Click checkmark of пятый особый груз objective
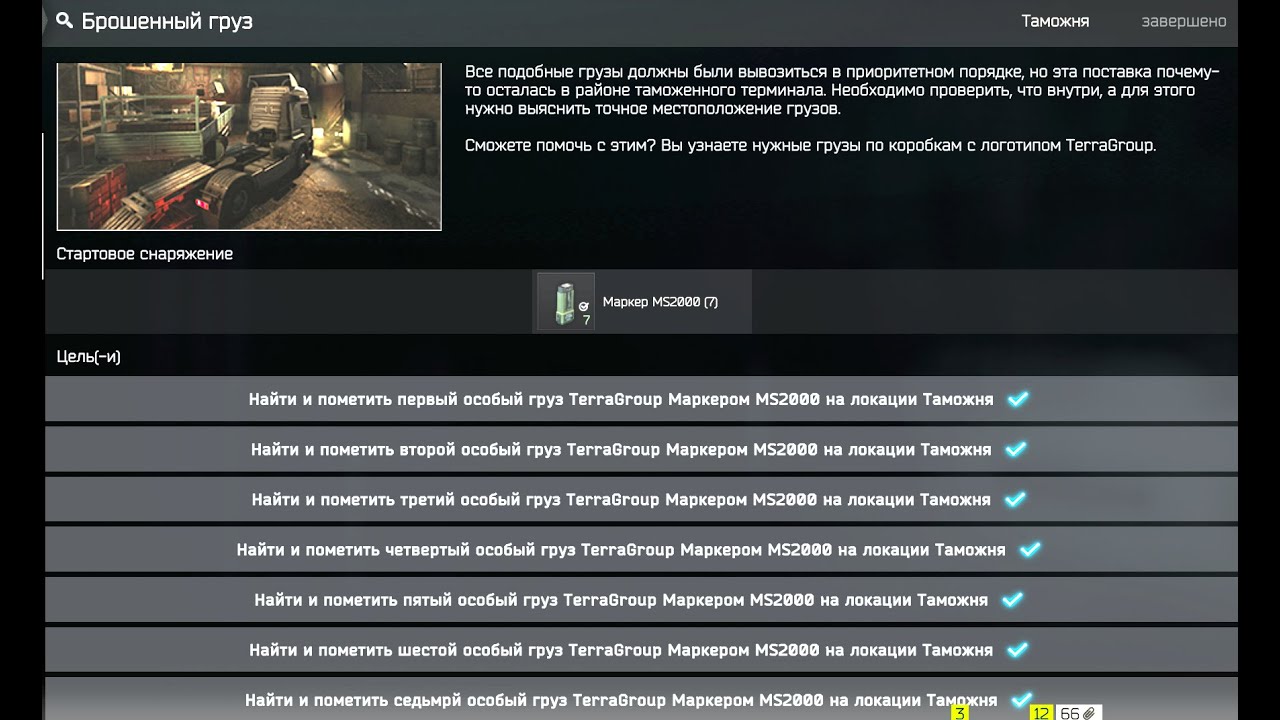The width and height of the screenshot is (1280, 720). coord(1012,600)
